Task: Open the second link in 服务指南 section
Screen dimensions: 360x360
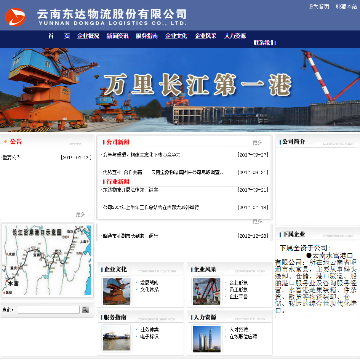Action: pos(149,336)
